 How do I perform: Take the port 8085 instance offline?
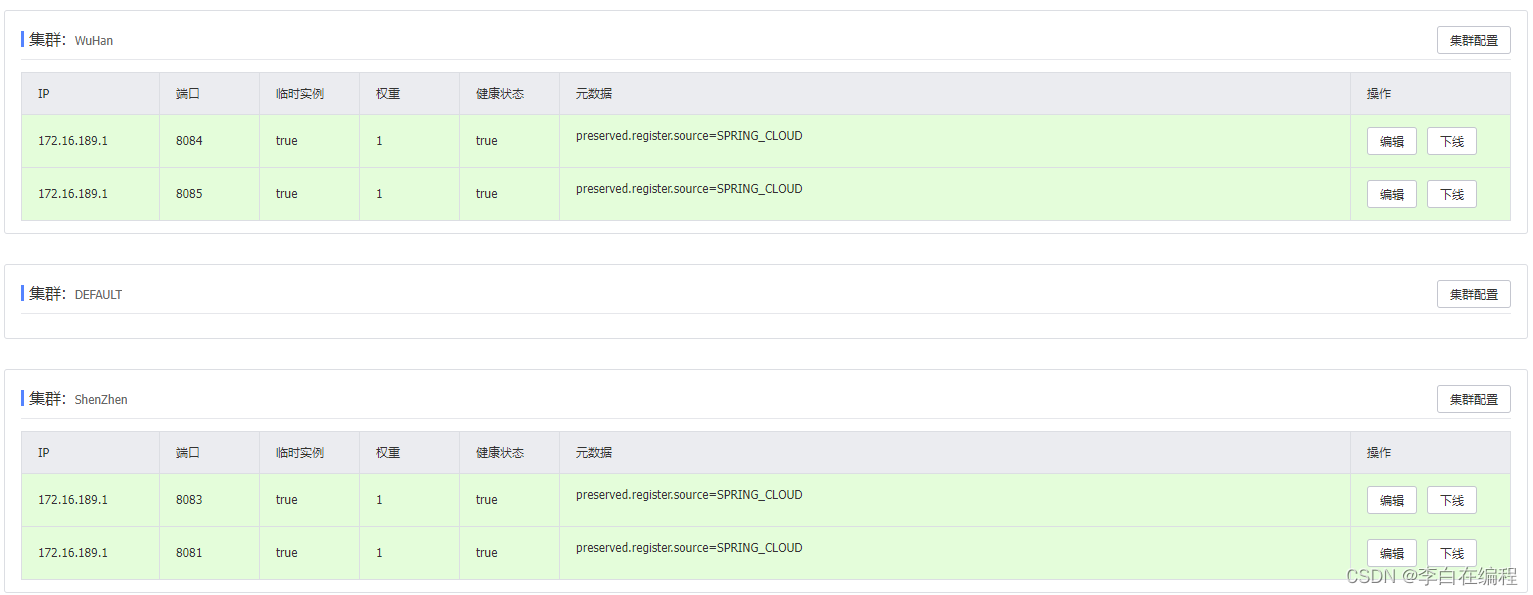[x=1451, y=194]
